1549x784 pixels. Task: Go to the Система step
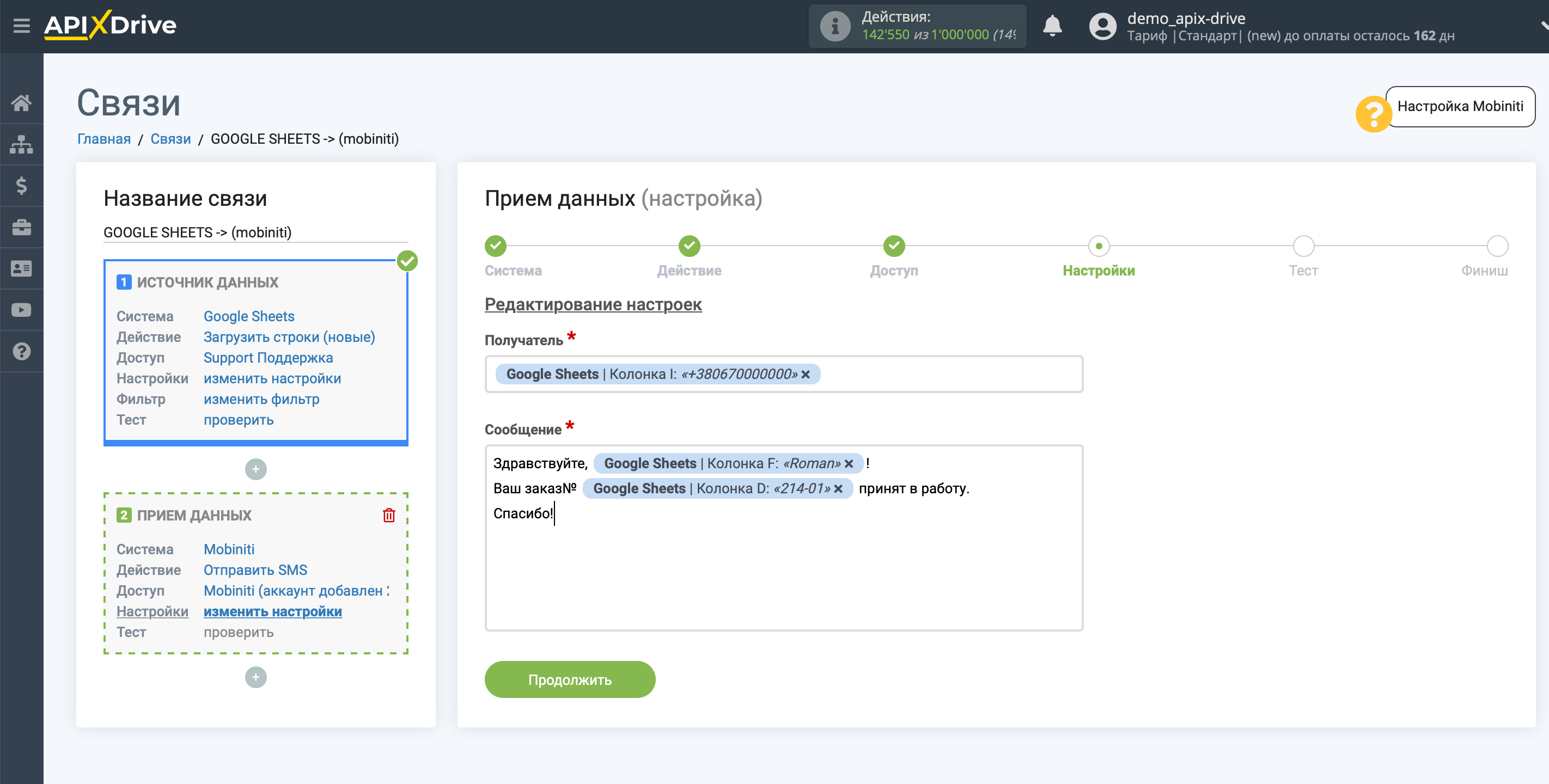[x=496, y=246]
